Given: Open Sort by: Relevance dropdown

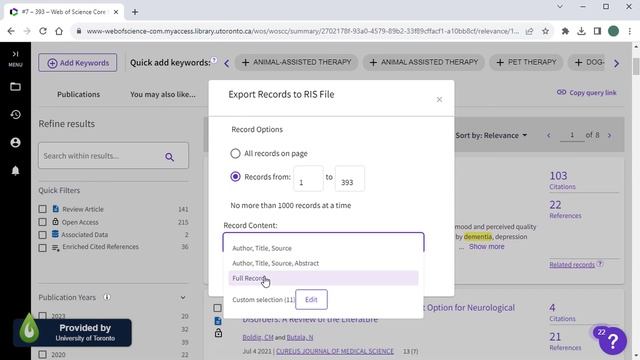Looking at the screenshot, I should pyautogui.click(x=491, y=136).
